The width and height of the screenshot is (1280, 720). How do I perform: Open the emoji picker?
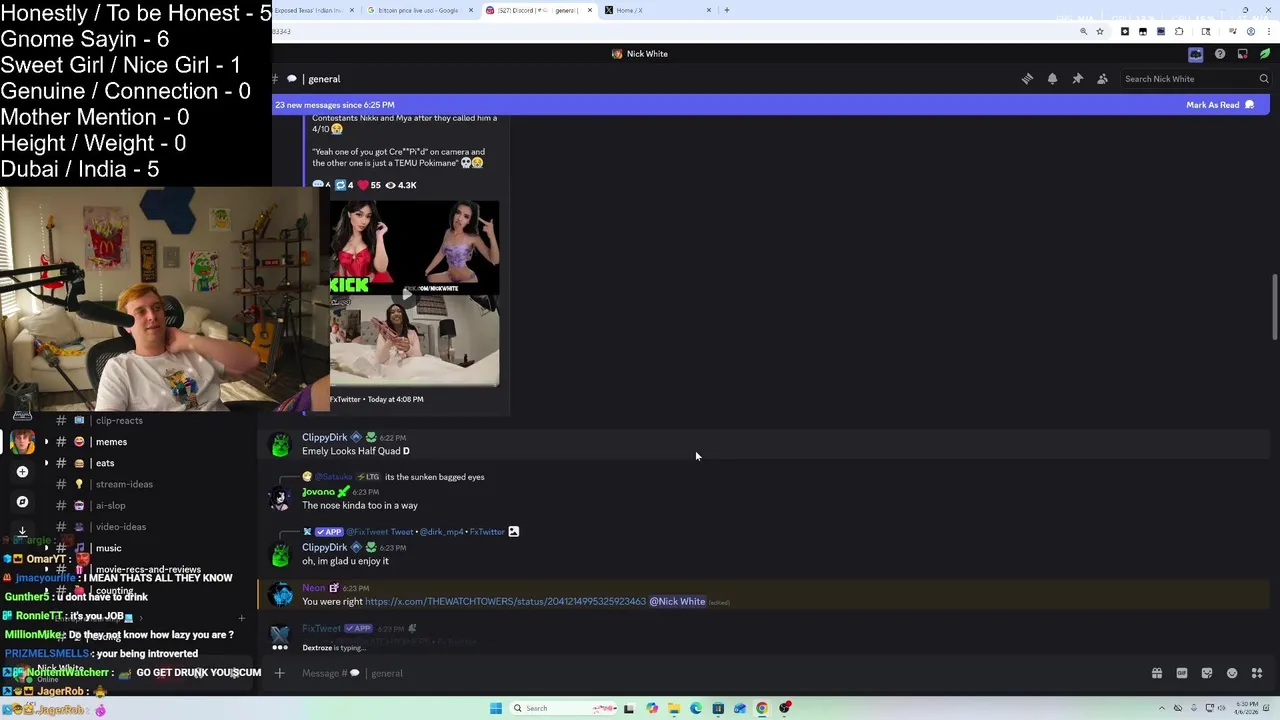(x=1232, y=673)
